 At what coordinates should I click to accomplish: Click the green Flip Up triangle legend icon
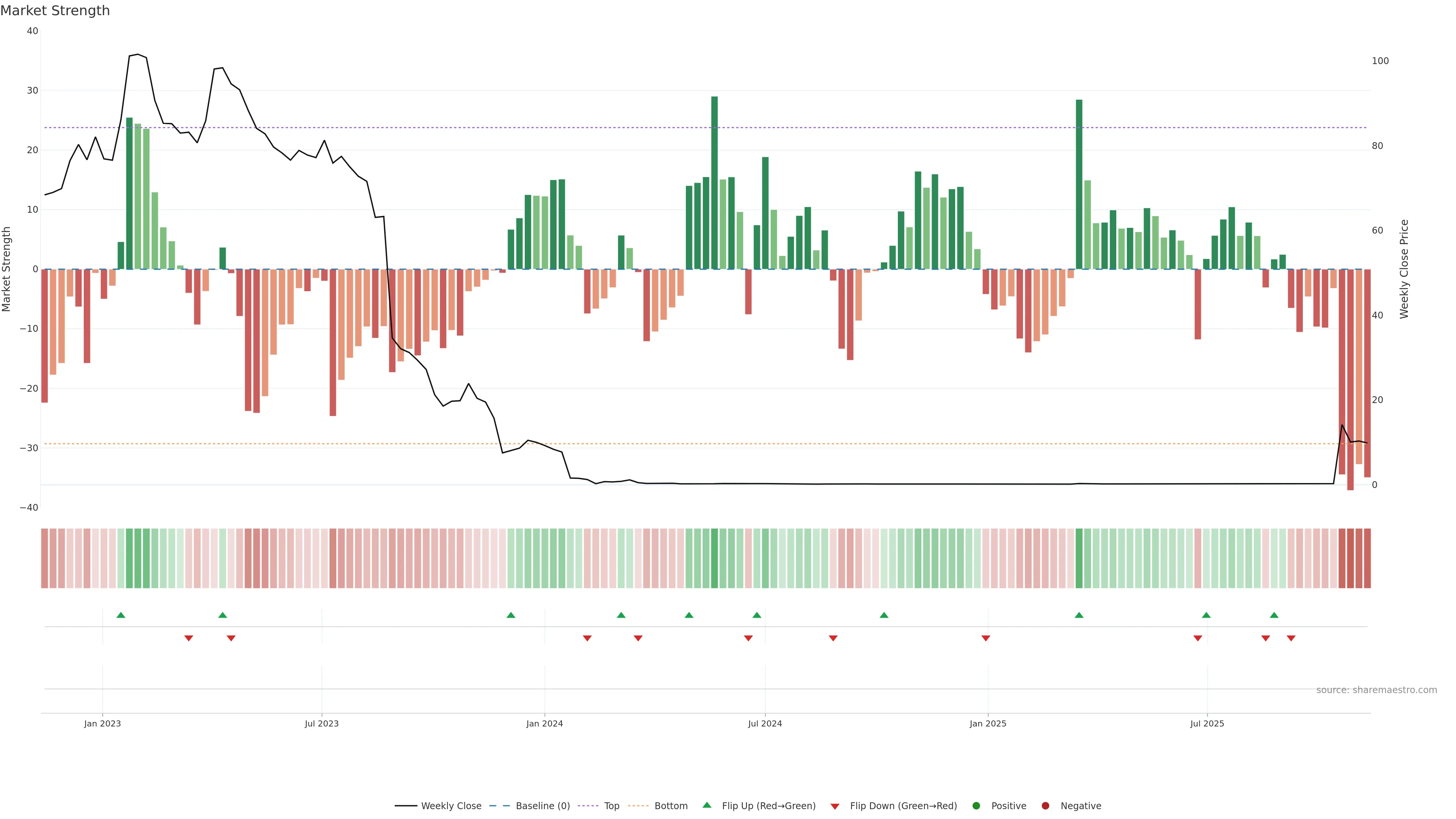pyautogui.click(x=706, y=805)
